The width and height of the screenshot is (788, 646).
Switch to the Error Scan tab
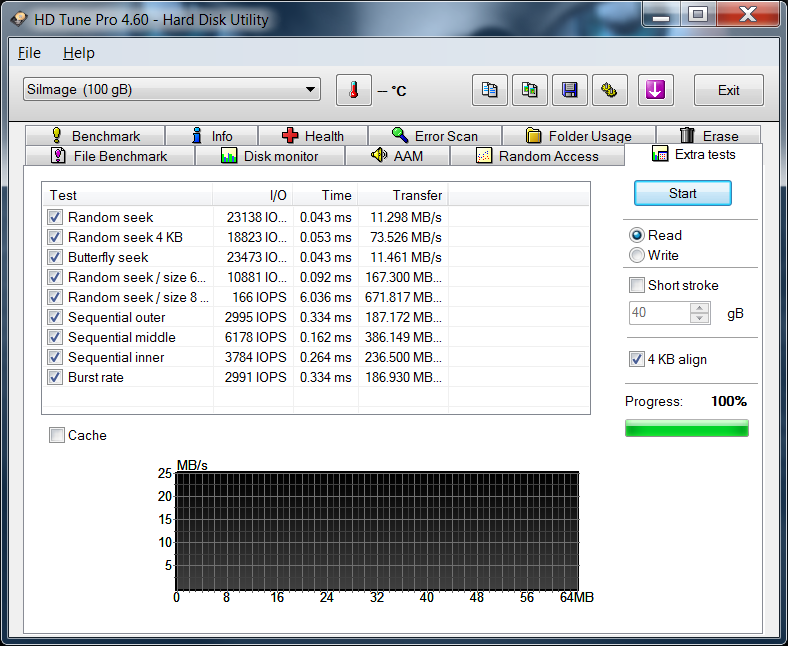[x=434, y=136]
